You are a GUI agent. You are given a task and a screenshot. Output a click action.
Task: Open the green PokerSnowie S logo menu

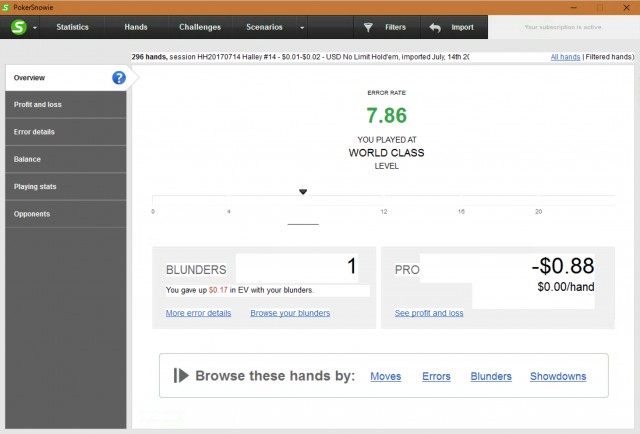(19, 27)
